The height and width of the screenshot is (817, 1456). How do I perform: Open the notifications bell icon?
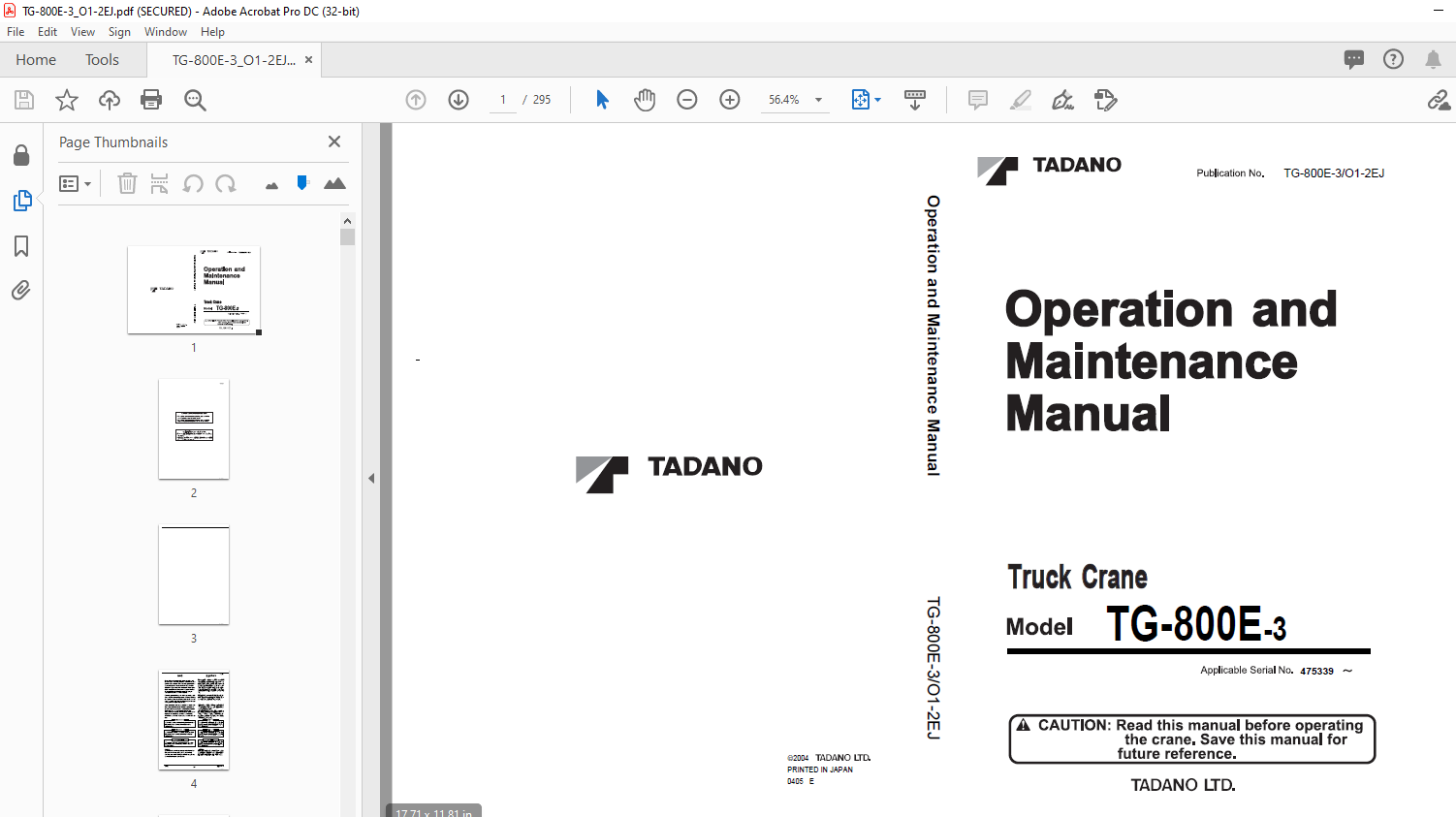click(1433, 59)
